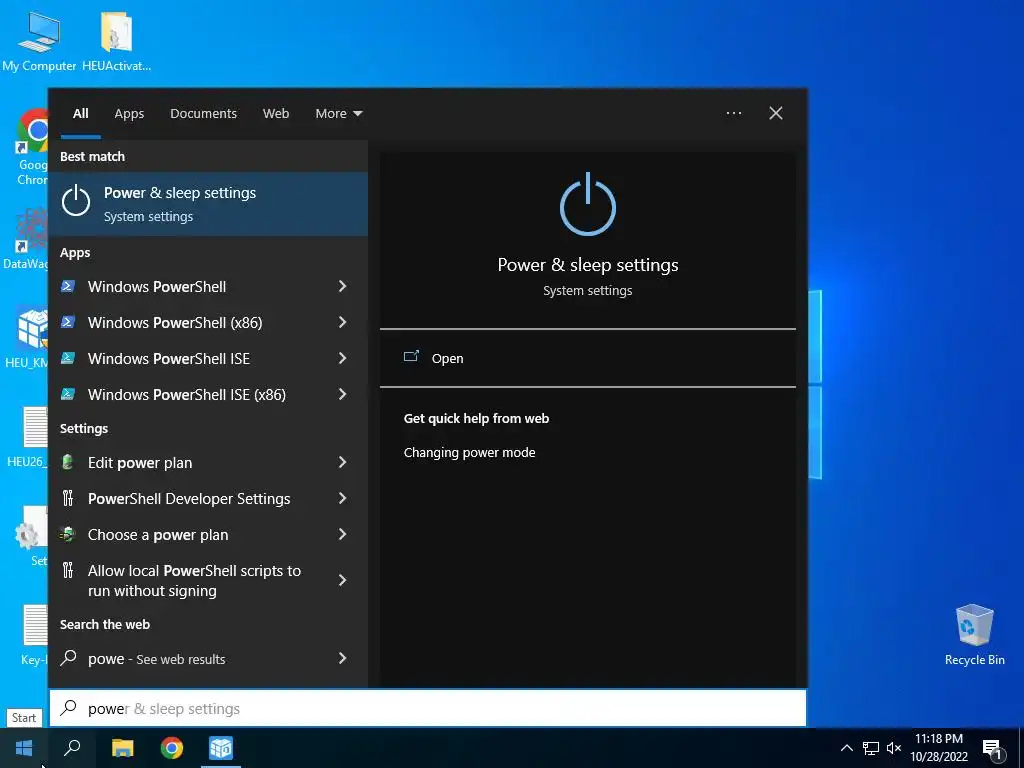
Task: Click the Edit power plan label
Action: click(140, 463)
